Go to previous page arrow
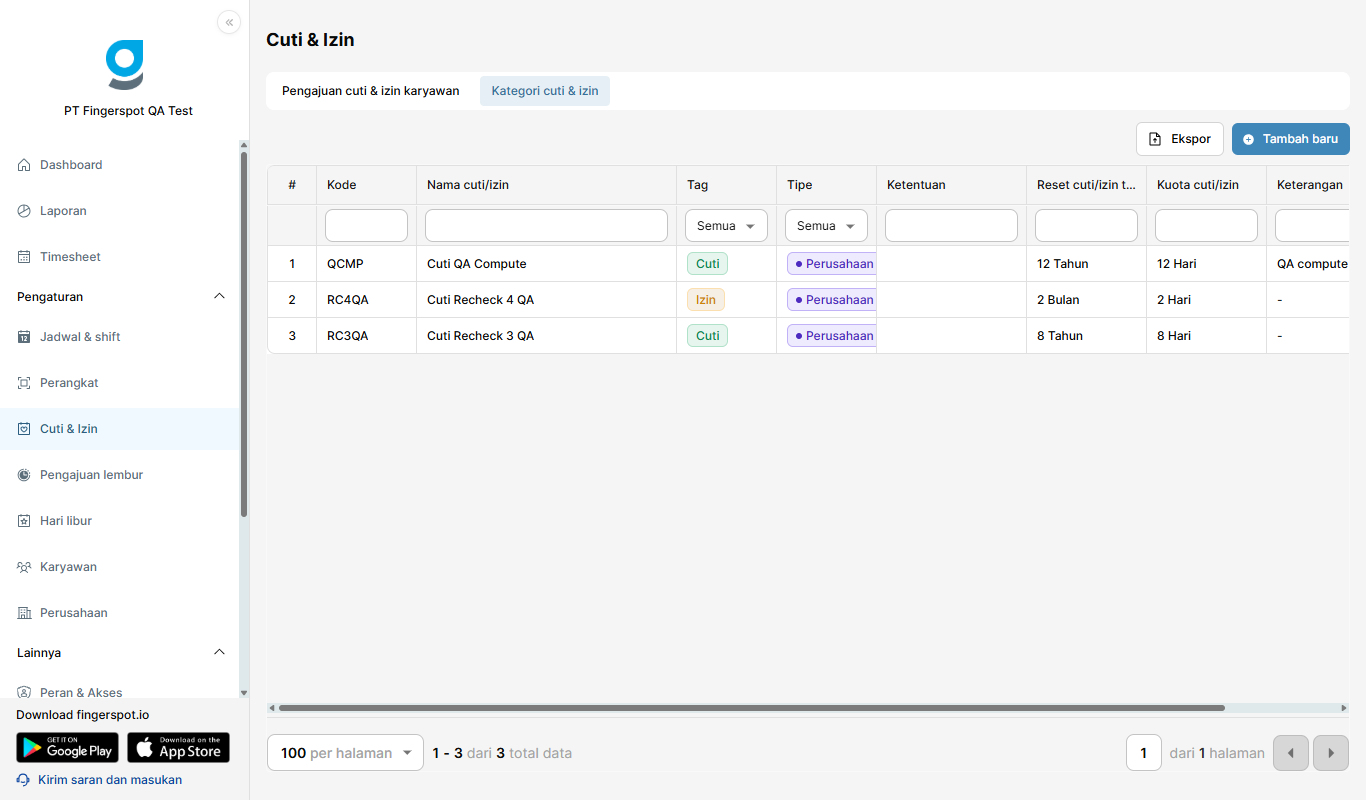This screenshot has height=800, width=1366. click(x=1291, y=753)
